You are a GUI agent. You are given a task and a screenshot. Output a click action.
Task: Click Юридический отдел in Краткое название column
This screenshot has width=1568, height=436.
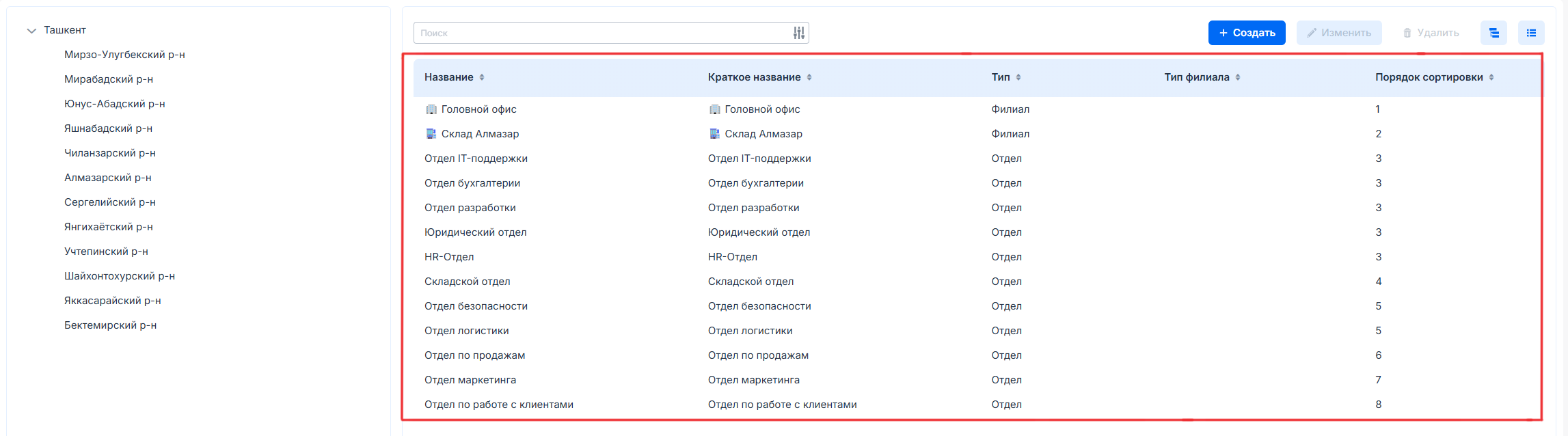759,232
